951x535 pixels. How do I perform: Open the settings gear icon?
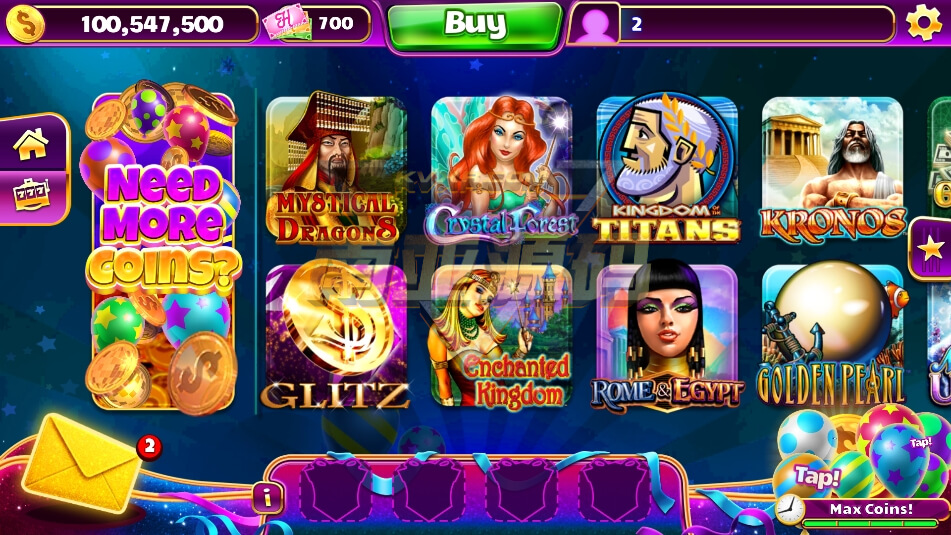click(x=923, y=23)
